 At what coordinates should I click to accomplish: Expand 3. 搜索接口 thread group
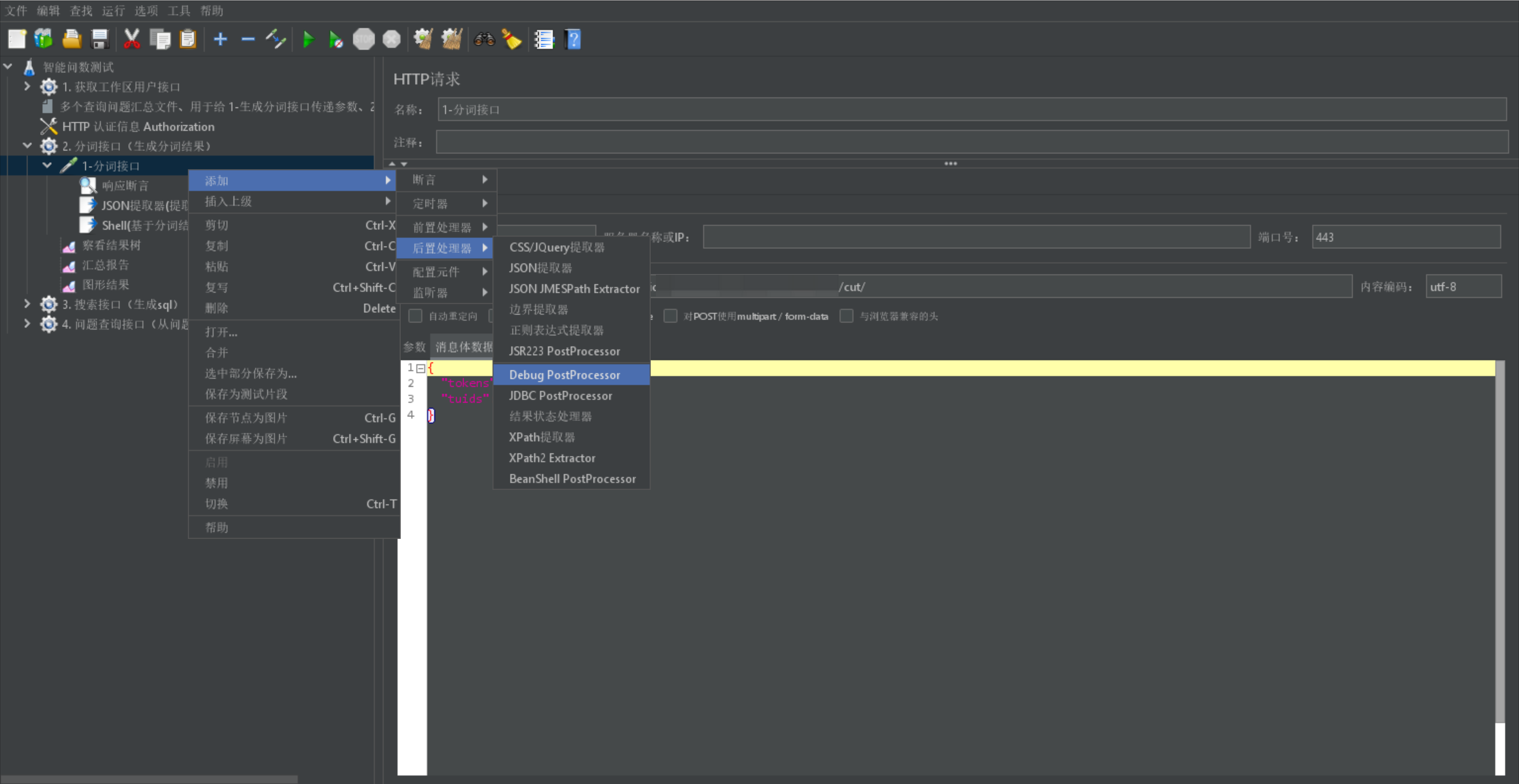coord(27,304)
